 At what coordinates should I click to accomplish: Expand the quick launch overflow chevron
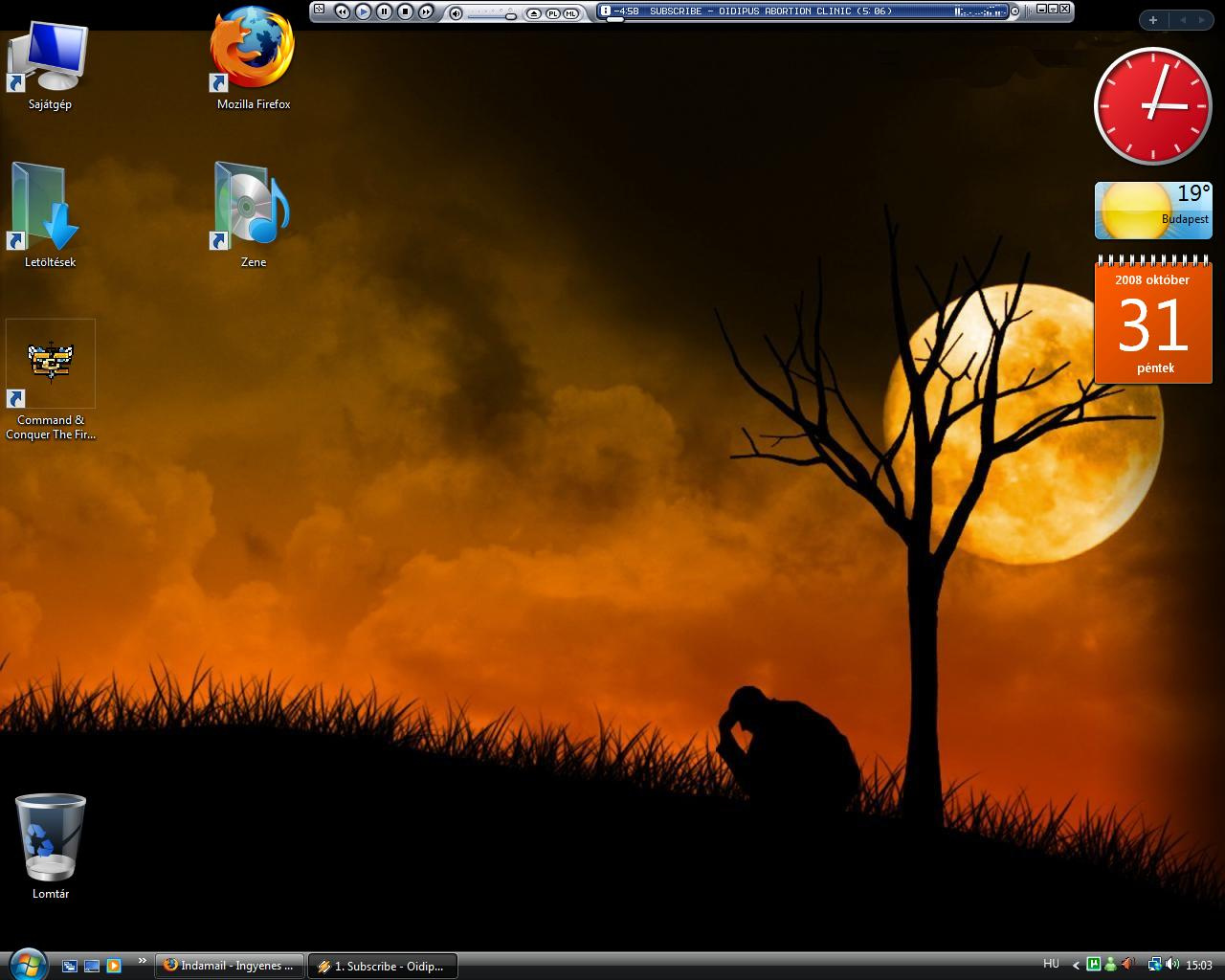[x=143, y=961]
